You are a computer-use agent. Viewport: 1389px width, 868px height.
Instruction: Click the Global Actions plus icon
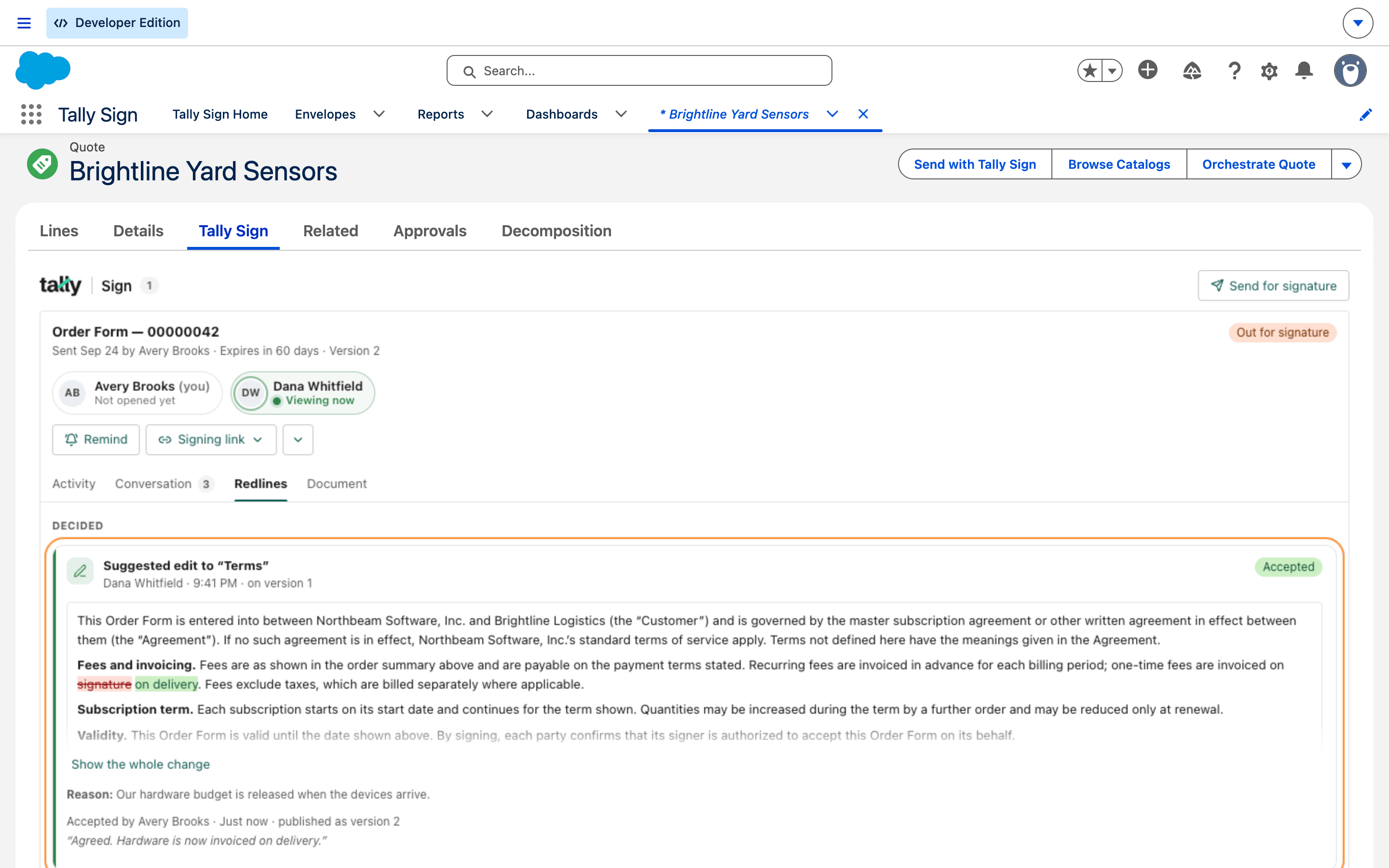[x=1148, y=70]
